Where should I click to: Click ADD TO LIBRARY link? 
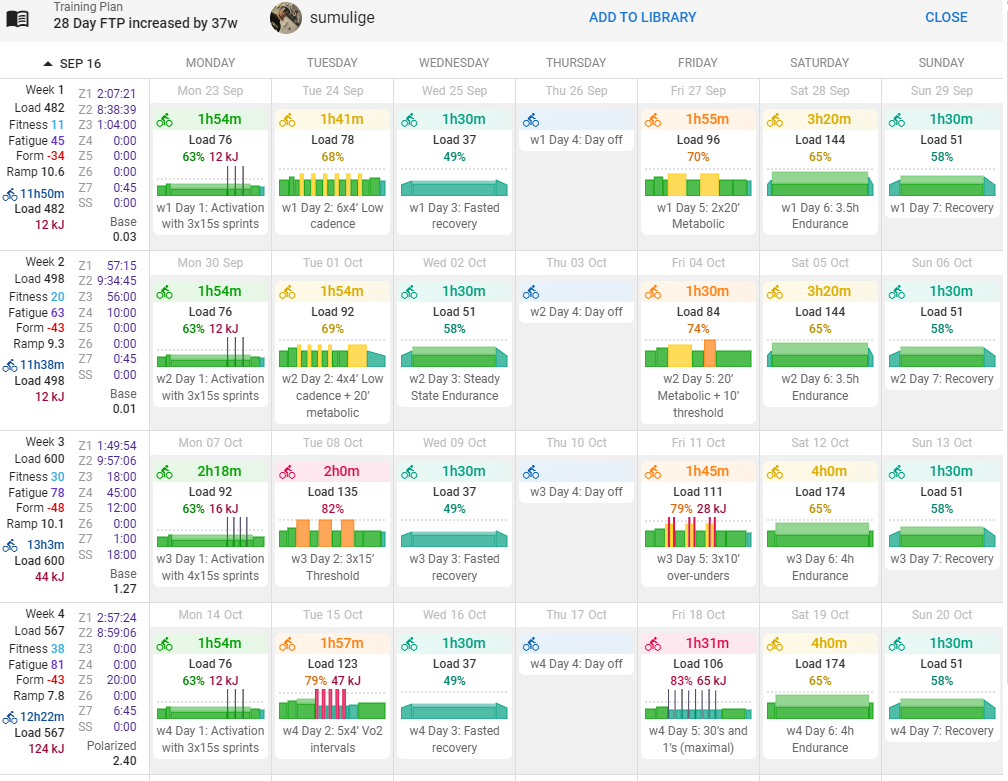[642, 17]
